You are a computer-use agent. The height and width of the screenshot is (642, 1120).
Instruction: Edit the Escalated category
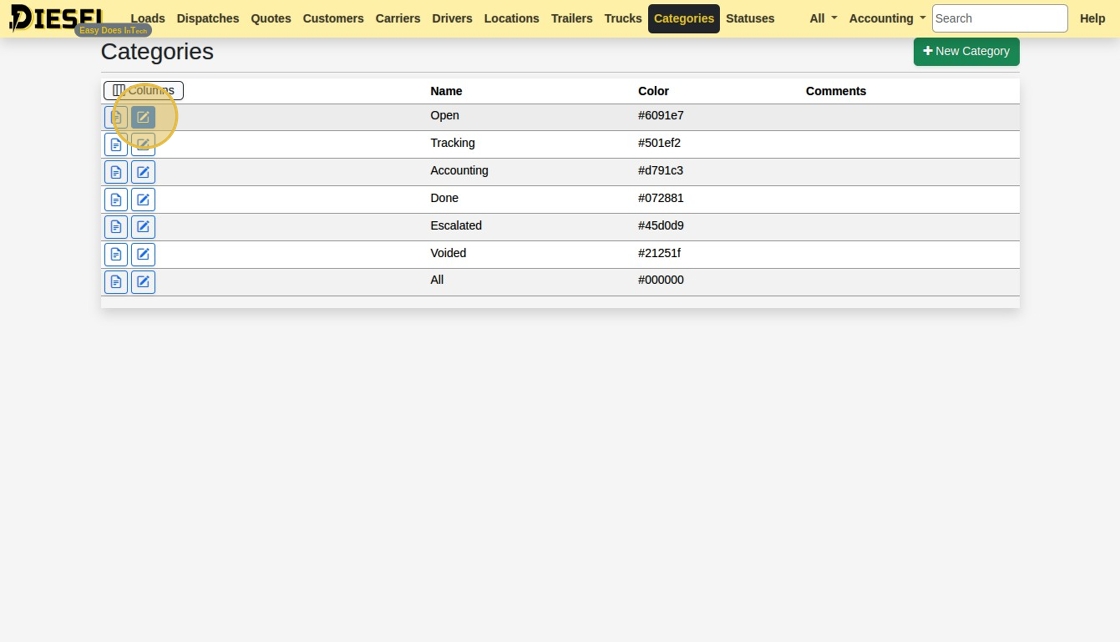(x=143, y=227)
